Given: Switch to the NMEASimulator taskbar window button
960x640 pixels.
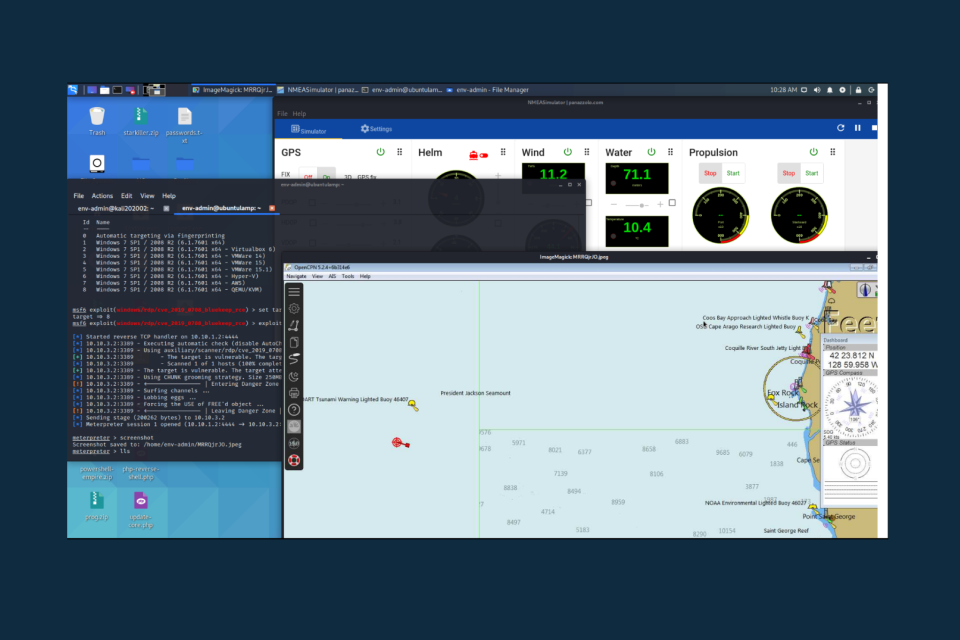Looking at the screenshot, I should 318,90.
